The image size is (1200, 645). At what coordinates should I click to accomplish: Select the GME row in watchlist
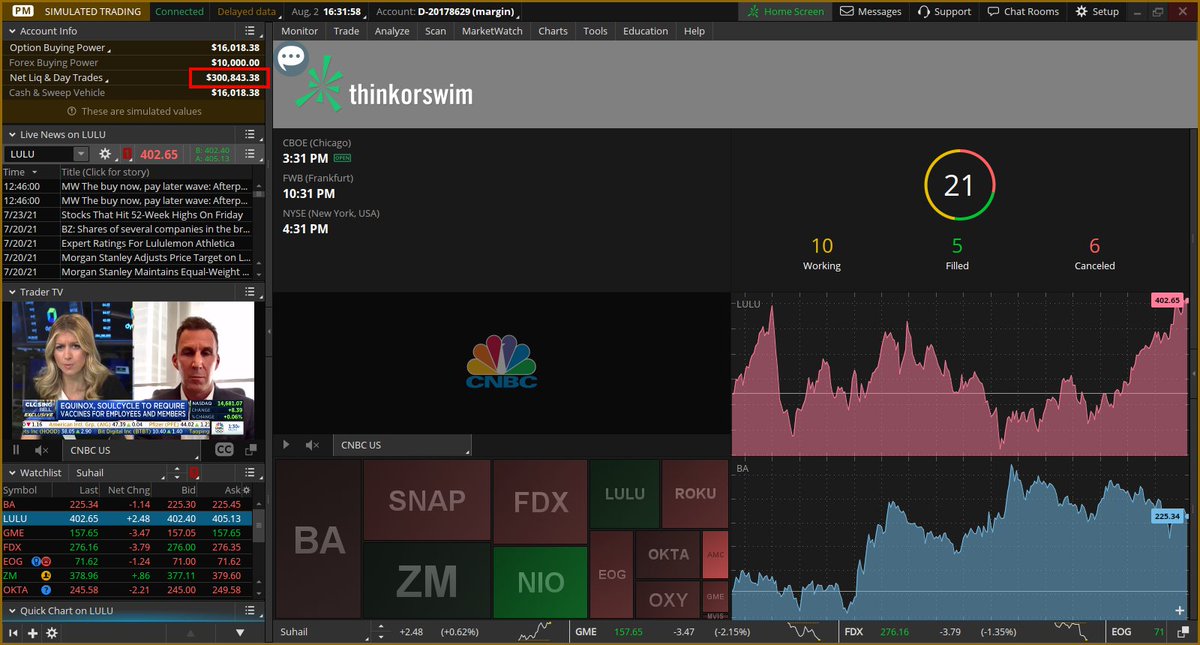point(126,533)
